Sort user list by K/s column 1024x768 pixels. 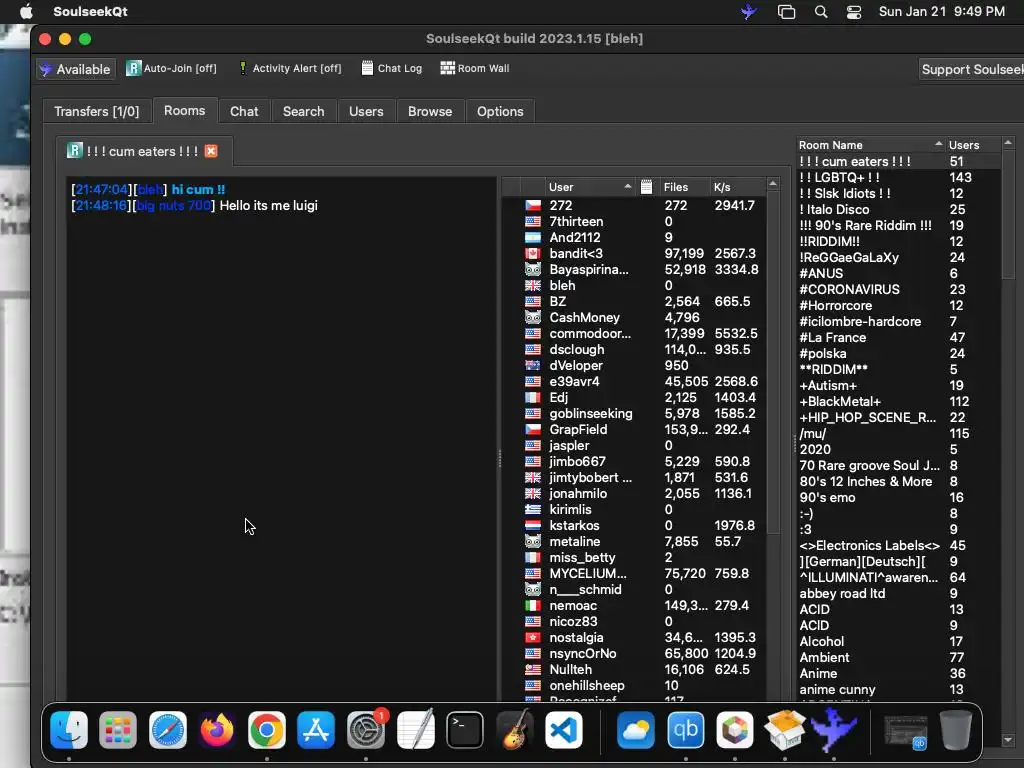[x=737, y=187]
